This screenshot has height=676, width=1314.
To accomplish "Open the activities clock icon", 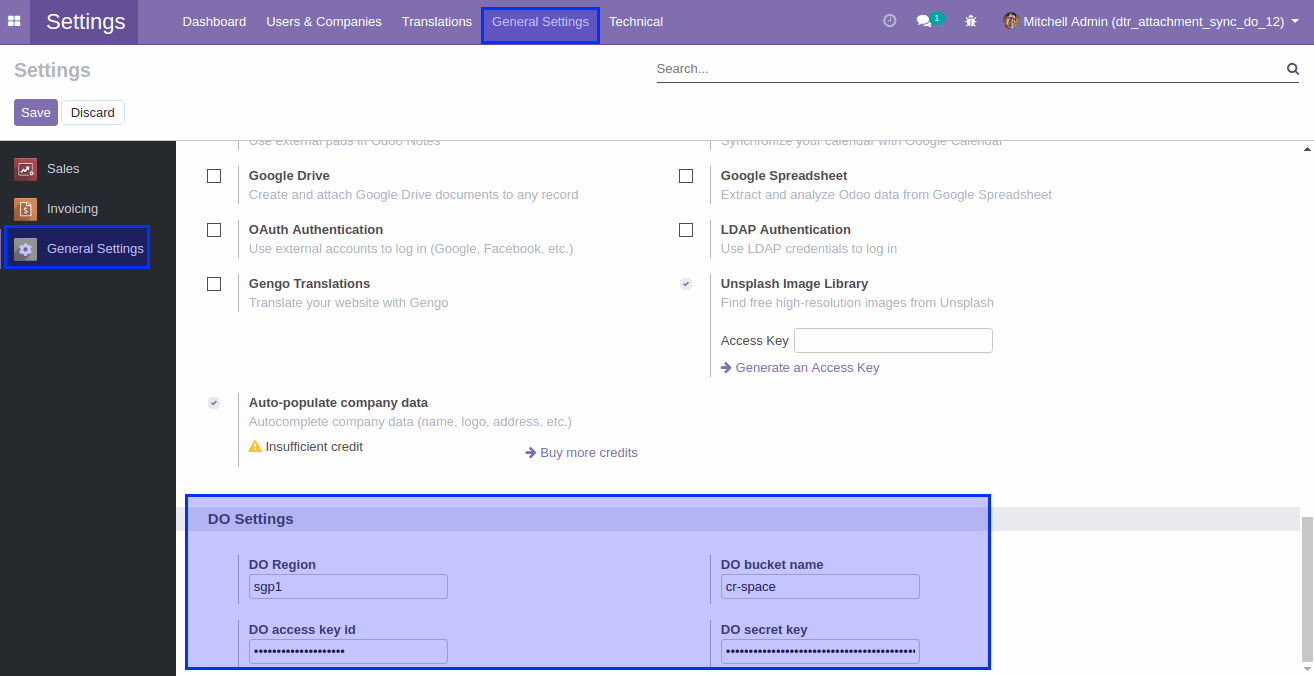I will tap(890, 21).
